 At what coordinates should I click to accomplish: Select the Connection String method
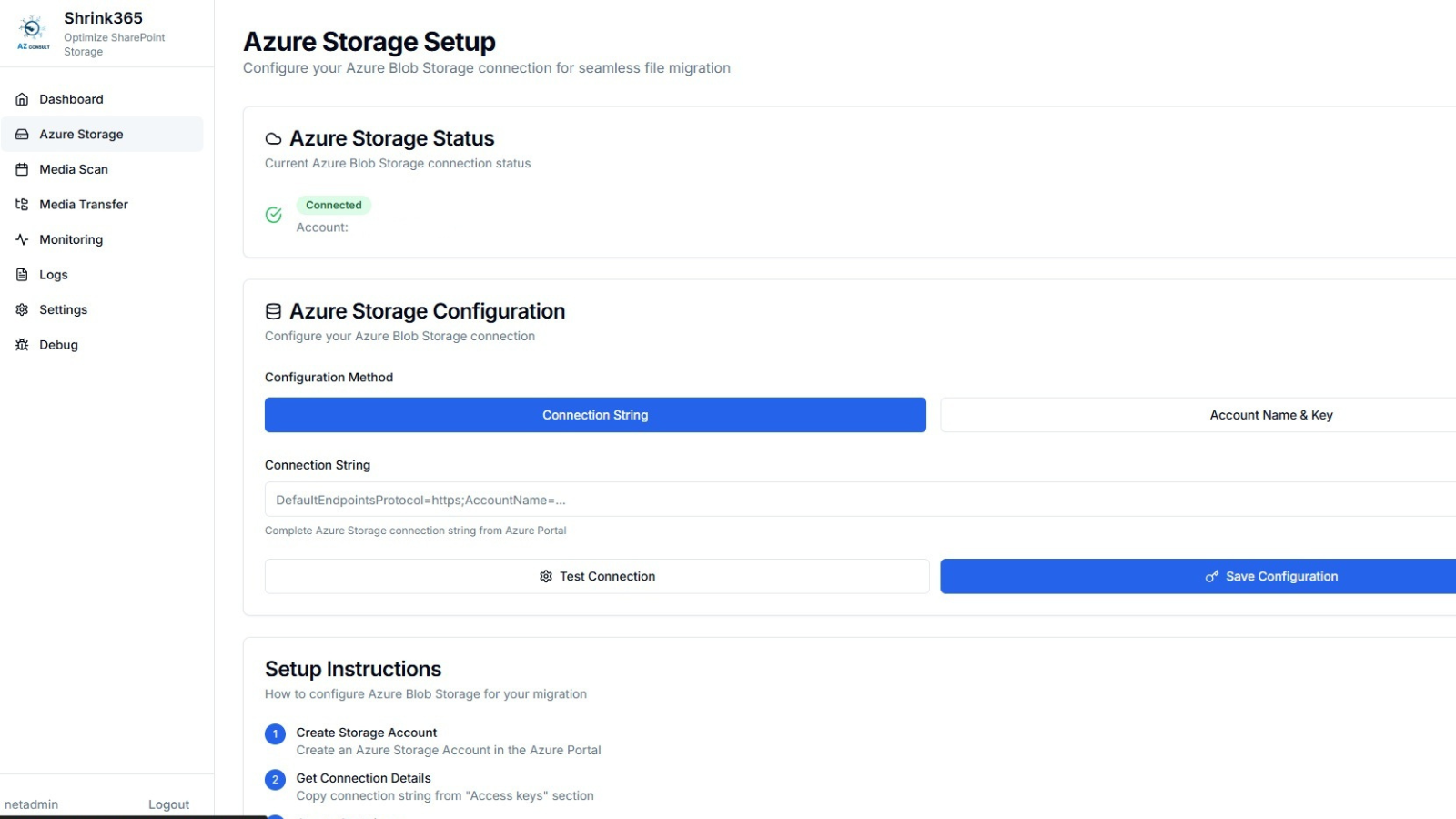point(595,415)
